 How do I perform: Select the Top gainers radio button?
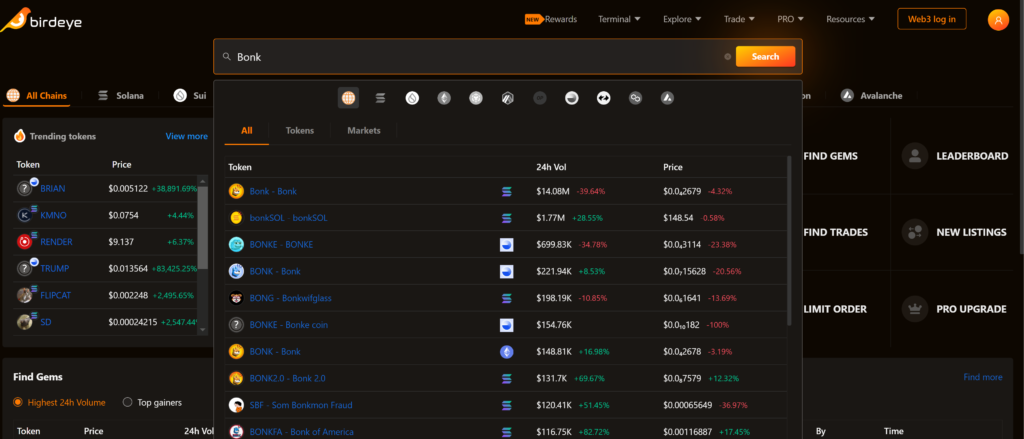click(127, 402)
